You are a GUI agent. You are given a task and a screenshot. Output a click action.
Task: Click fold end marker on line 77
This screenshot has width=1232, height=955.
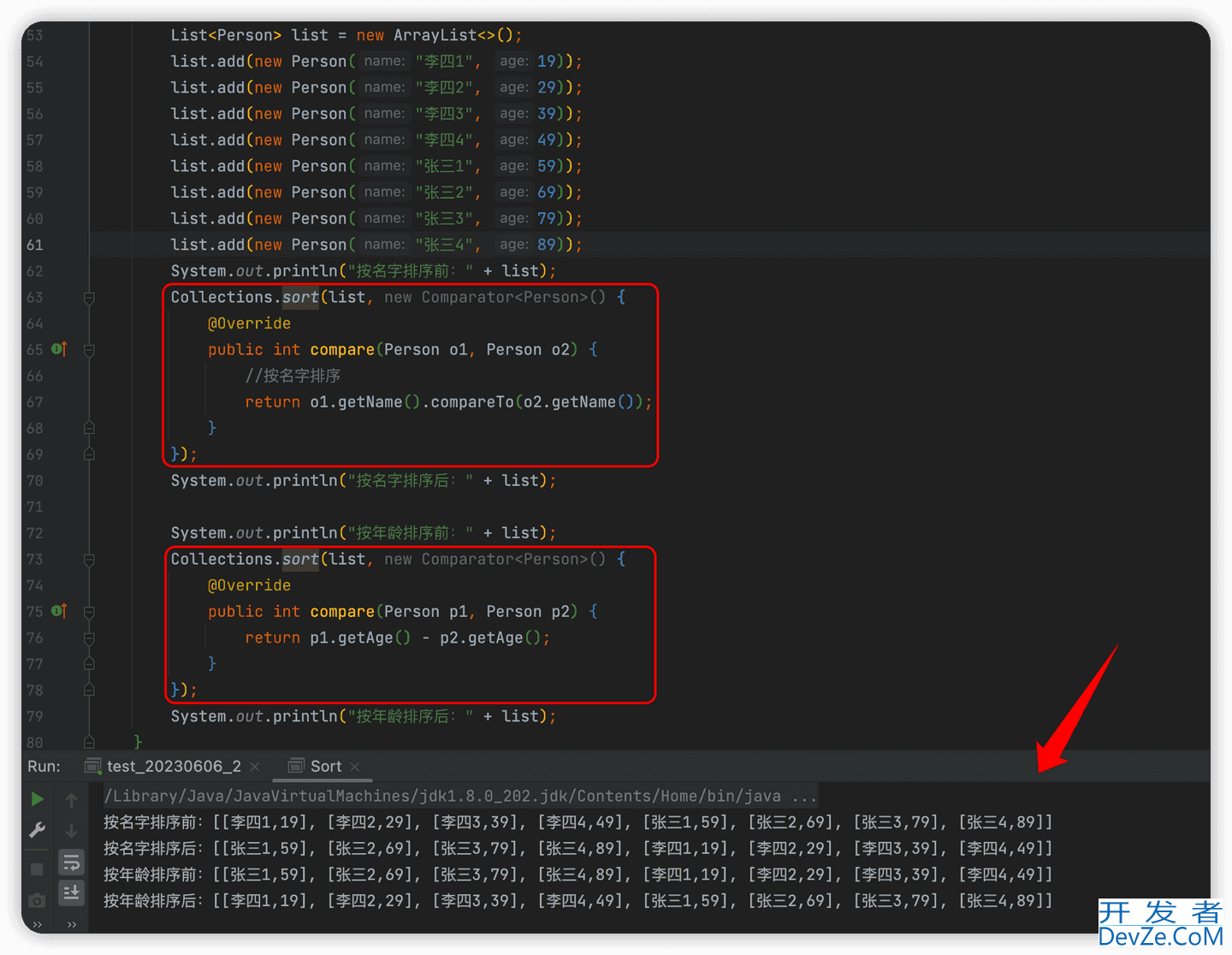[89, 664]
